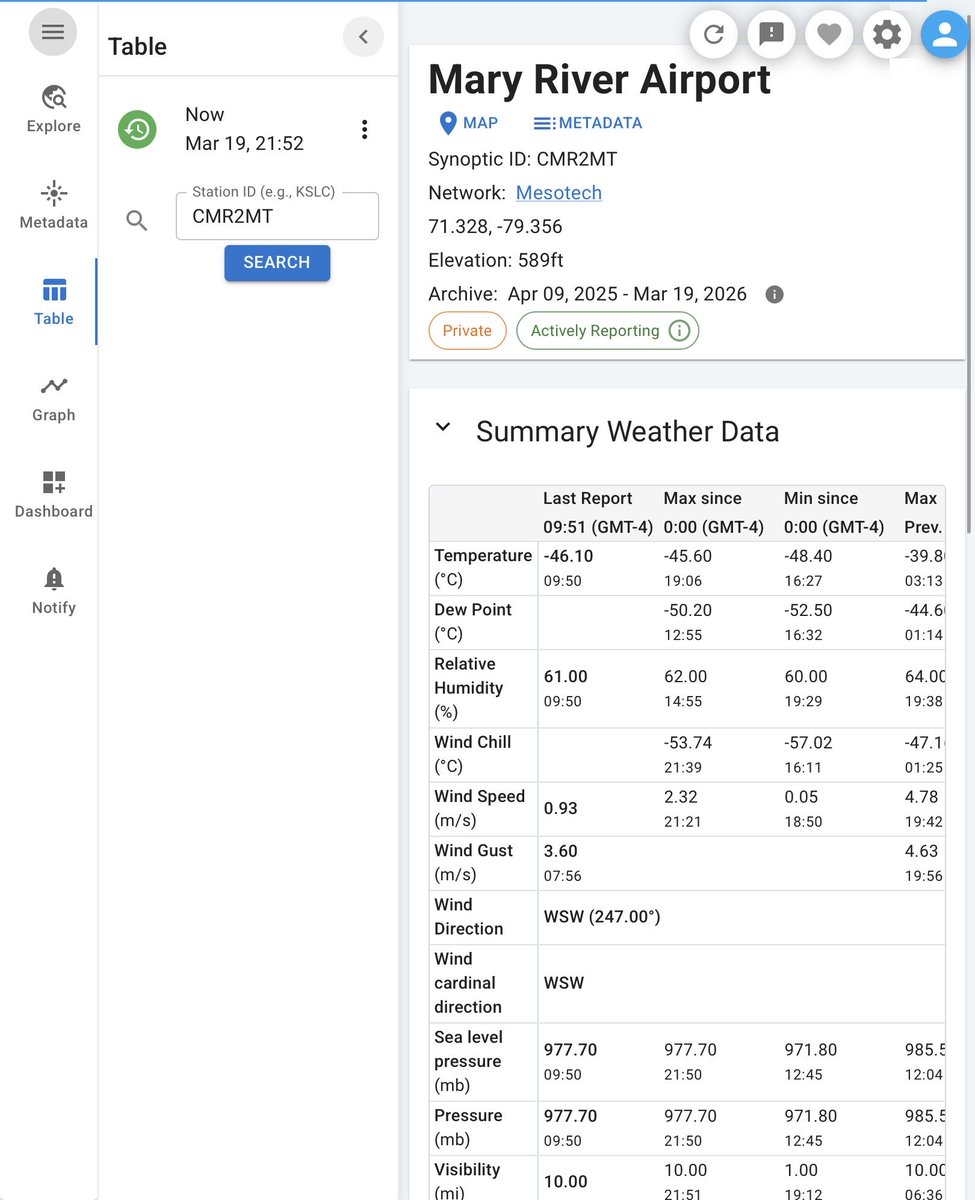Image resolution: width=975 pixels, height=1200 pixels.
Task: Select the Temperature row label
Action: 483,568
